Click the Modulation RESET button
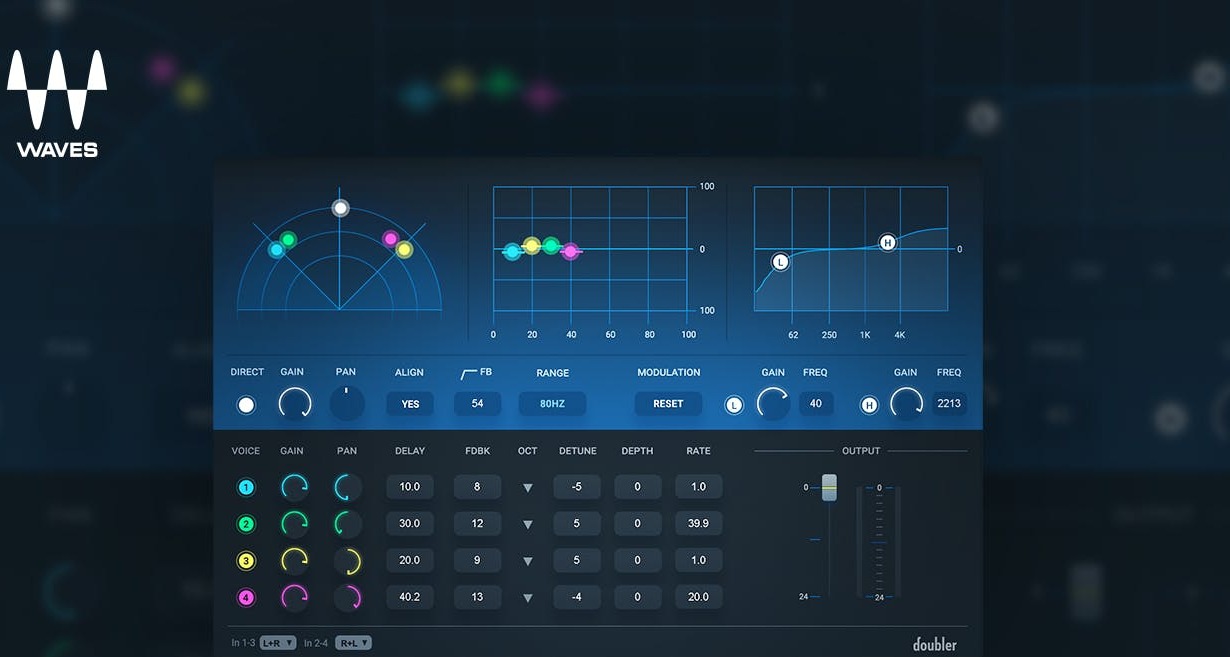Screen dimensions: 1230x657 [668, 404]
